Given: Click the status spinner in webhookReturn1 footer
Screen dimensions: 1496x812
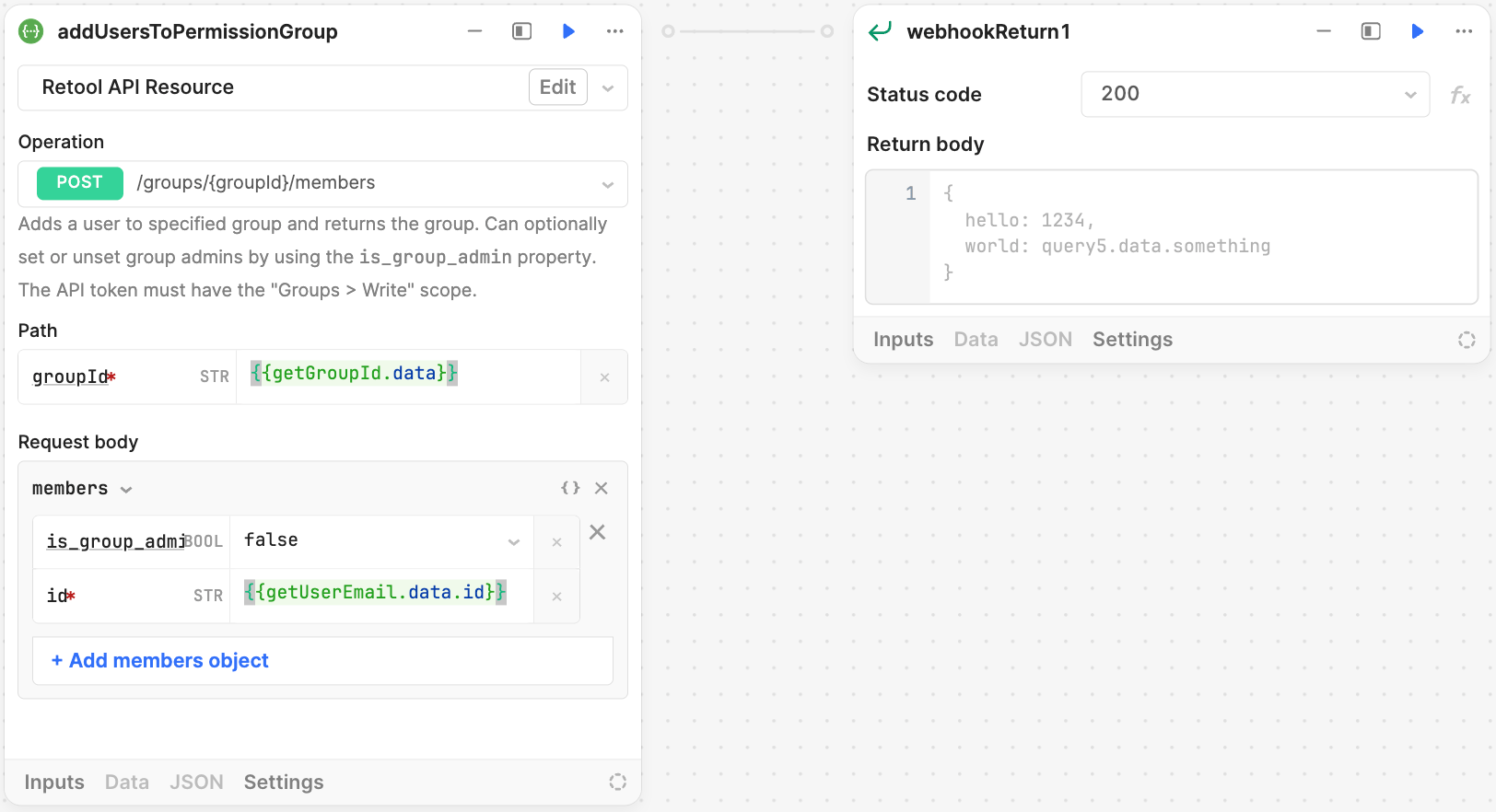Looking at the screenshot, I should [1467, 340].
